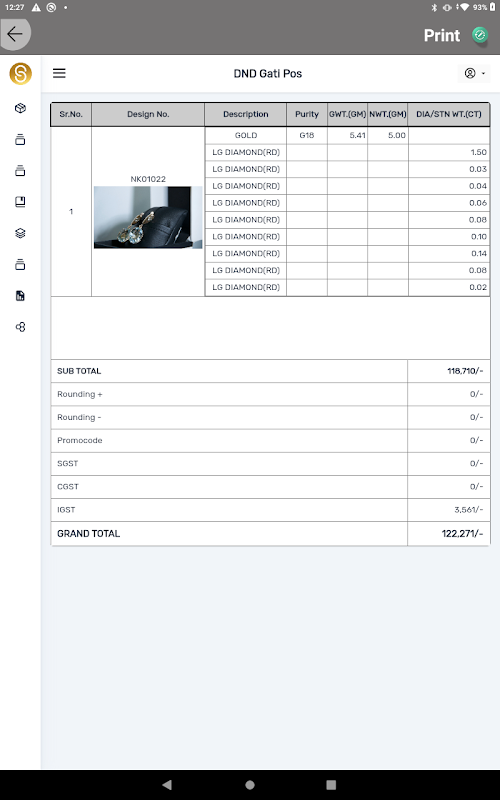Screen dimensions: 500x800
Task: Select the 5.41 gross weight cell
Action: tap(347, 135)
